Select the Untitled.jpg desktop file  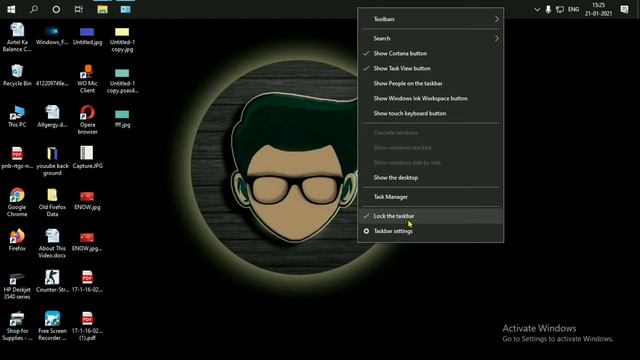click(x=87, y=35)
